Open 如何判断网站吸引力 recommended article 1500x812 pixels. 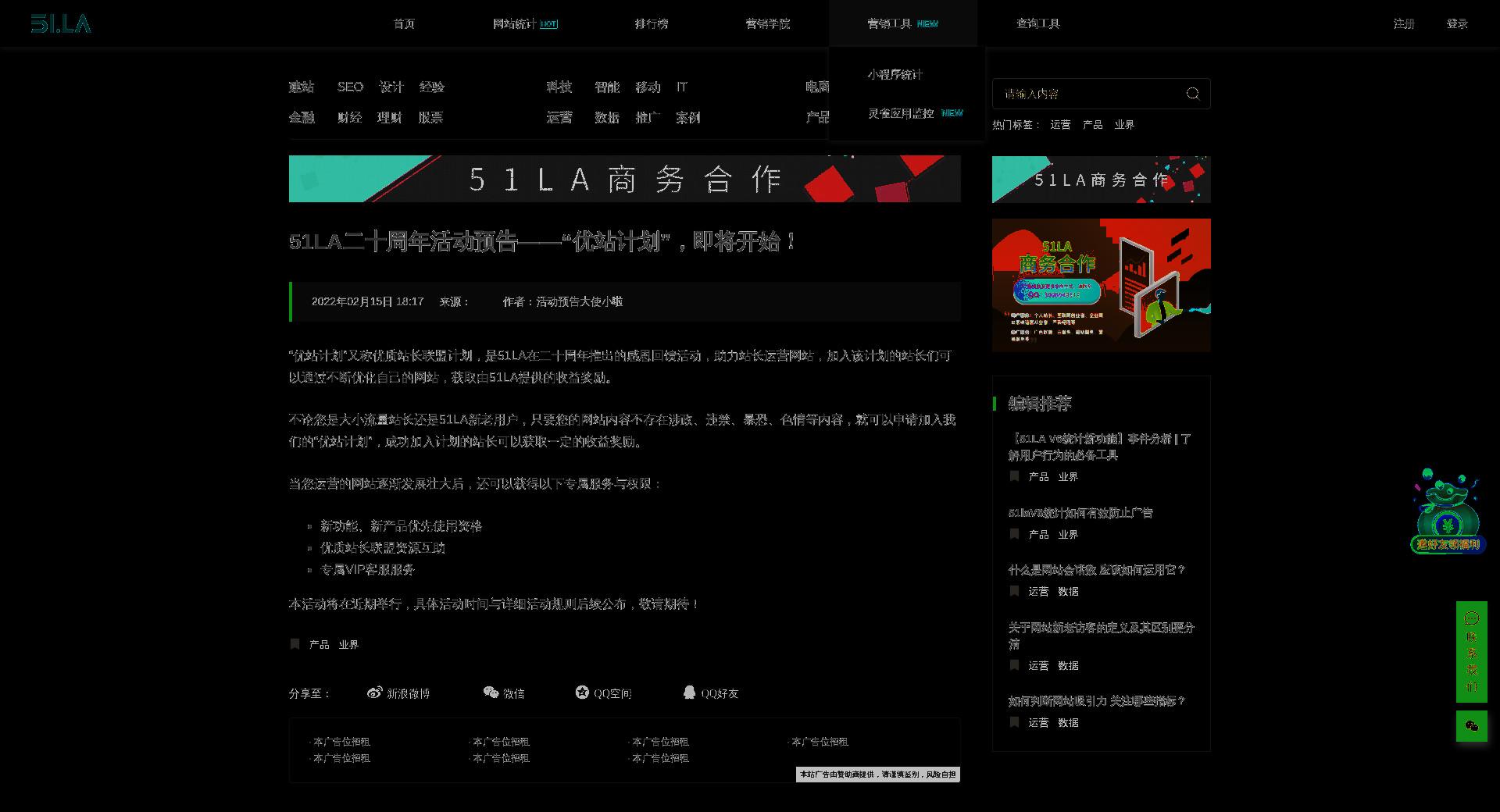(1097, 701)
